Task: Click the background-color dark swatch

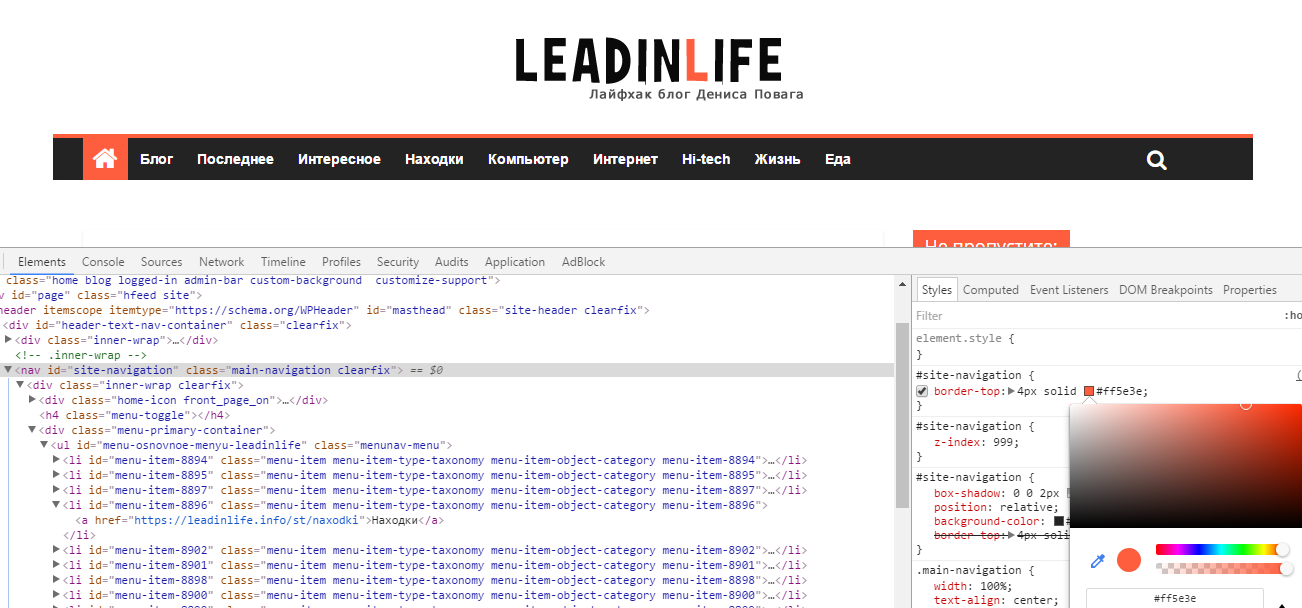Action: coord(1059,521)
